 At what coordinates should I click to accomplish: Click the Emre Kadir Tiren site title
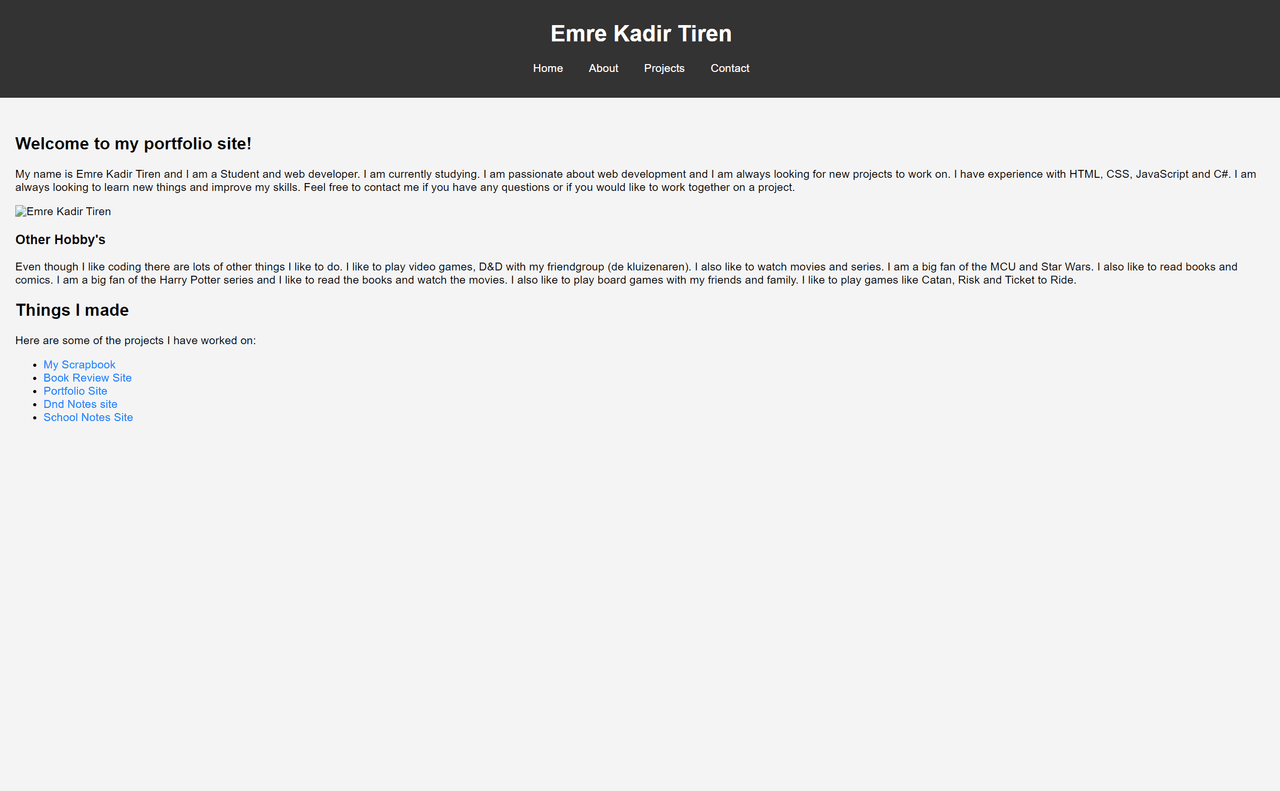tap(641, 34)
